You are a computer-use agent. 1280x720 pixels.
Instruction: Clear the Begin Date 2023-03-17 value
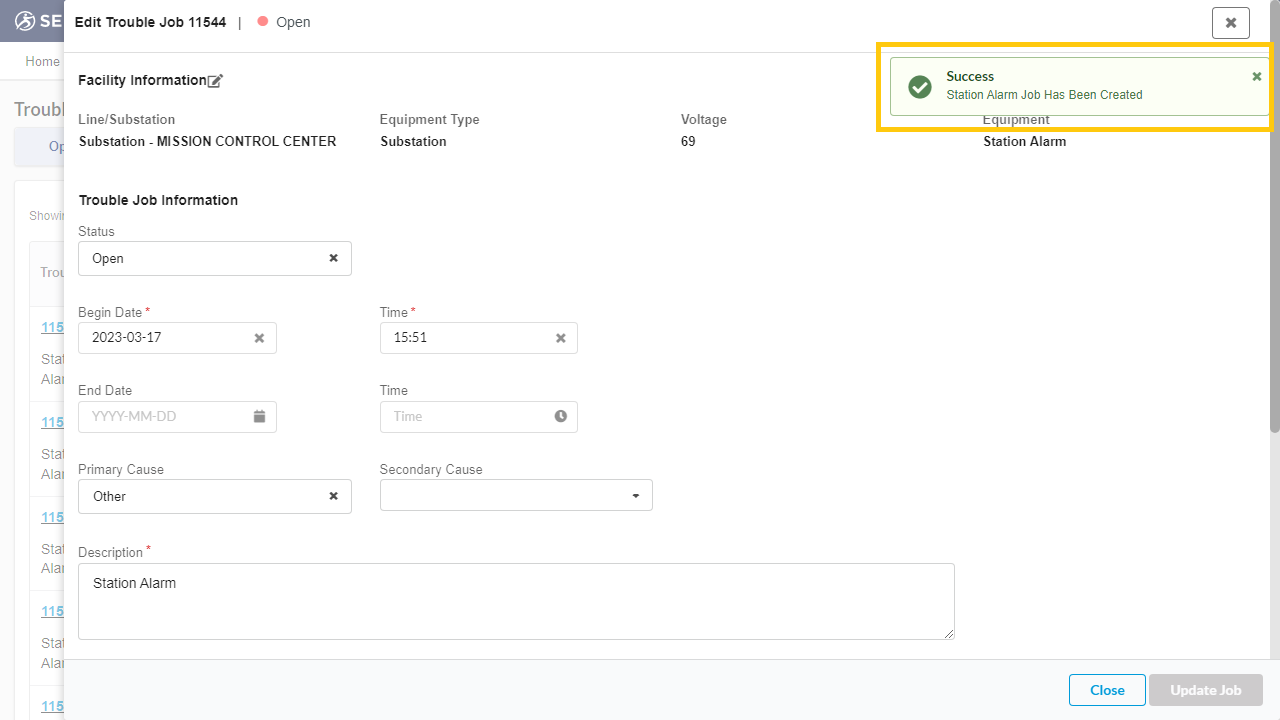tap(259, 338)
